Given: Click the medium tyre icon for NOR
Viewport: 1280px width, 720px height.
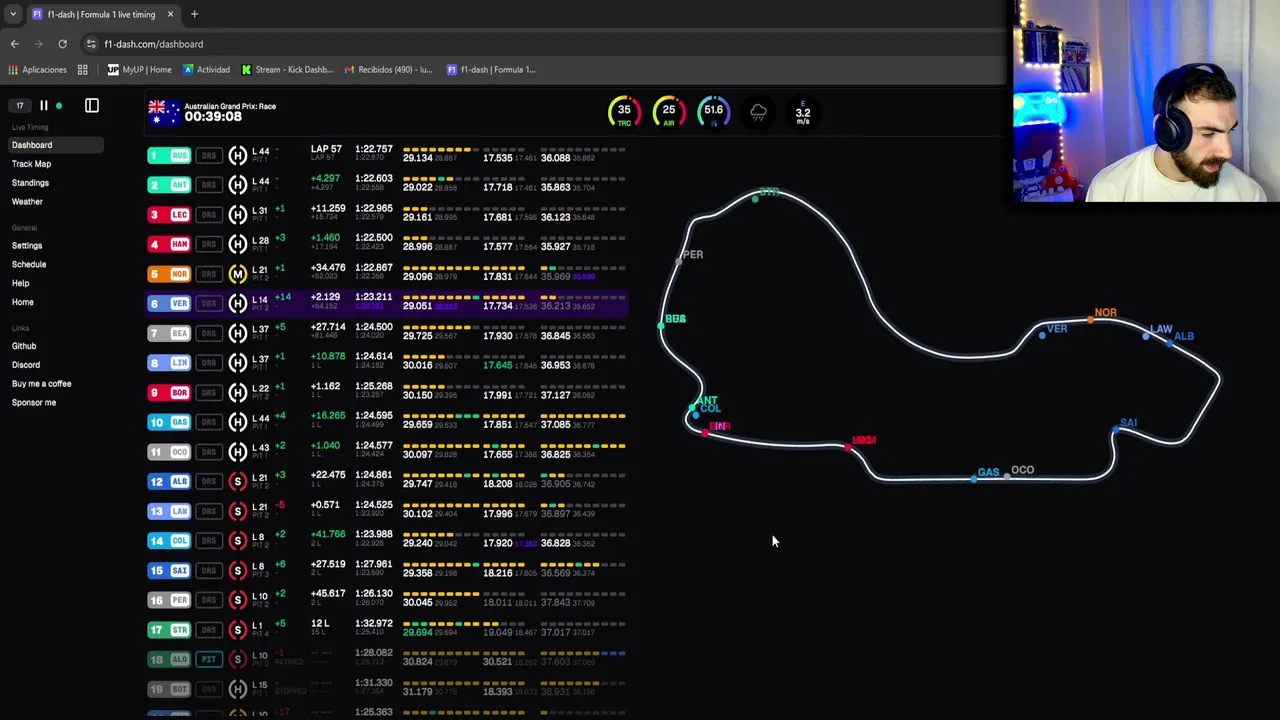Looking at the screenshot, I should 237,274.
